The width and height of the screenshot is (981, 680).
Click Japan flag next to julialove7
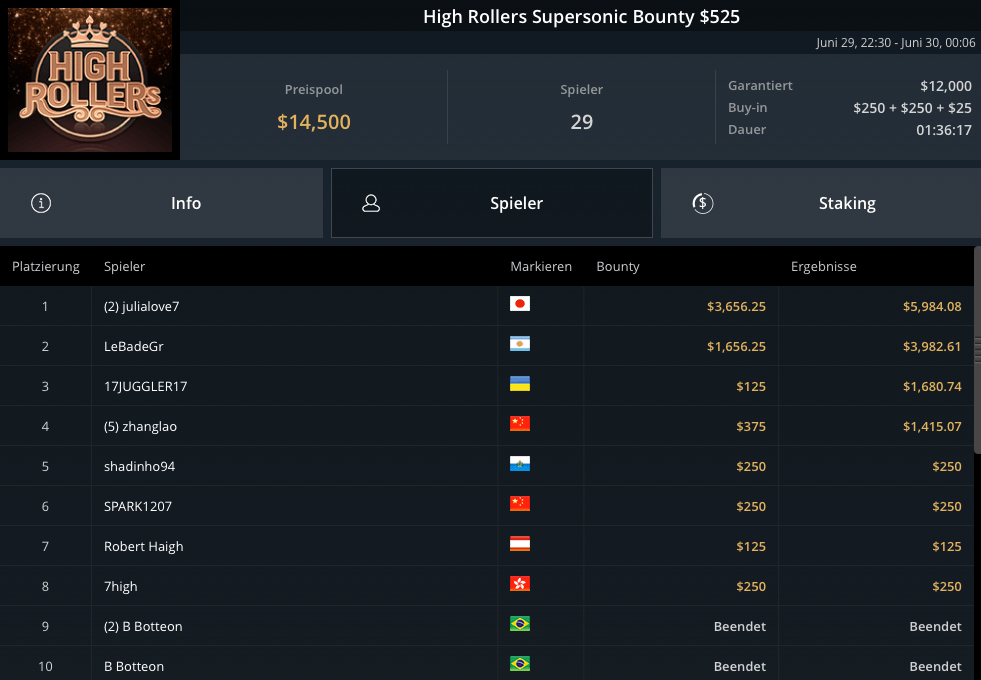[x=519, y=304]
